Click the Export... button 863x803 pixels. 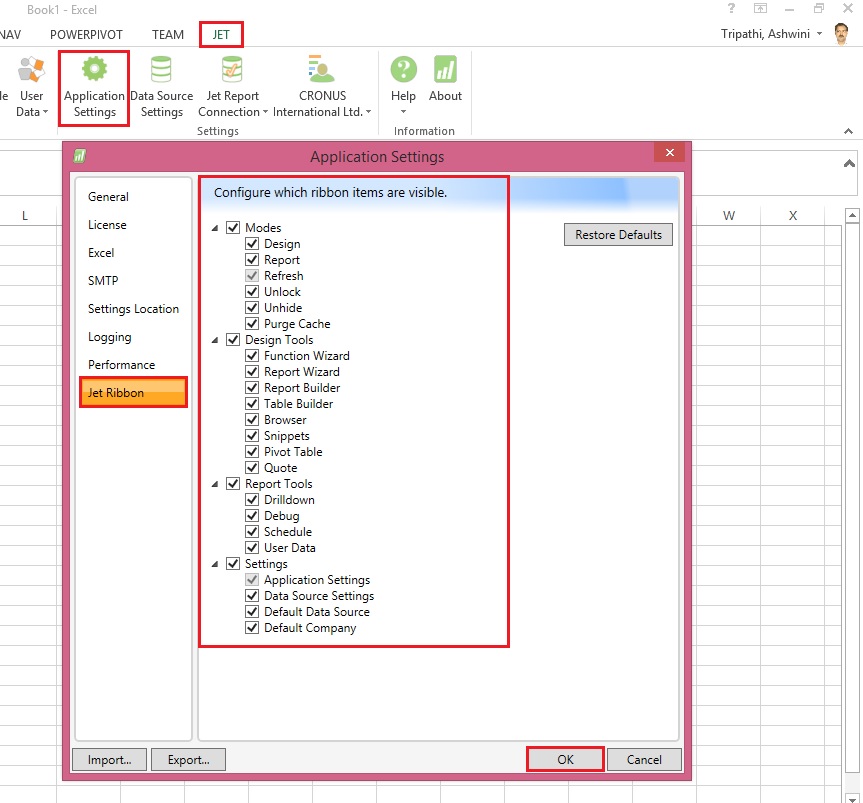coord(188,760)
